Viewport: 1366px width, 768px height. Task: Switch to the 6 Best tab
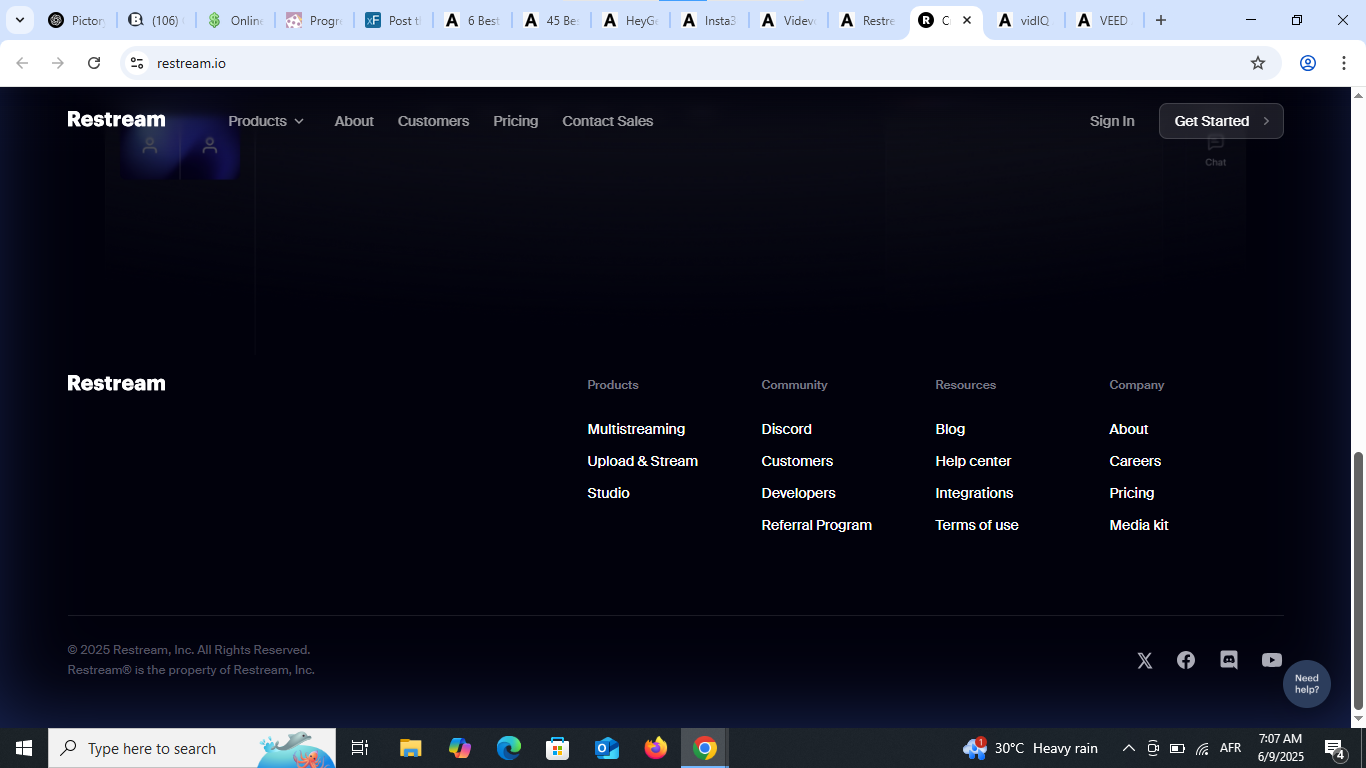471,20
